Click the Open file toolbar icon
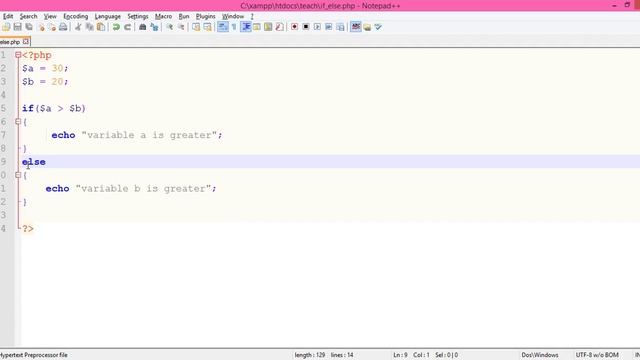 pos(6,27)
